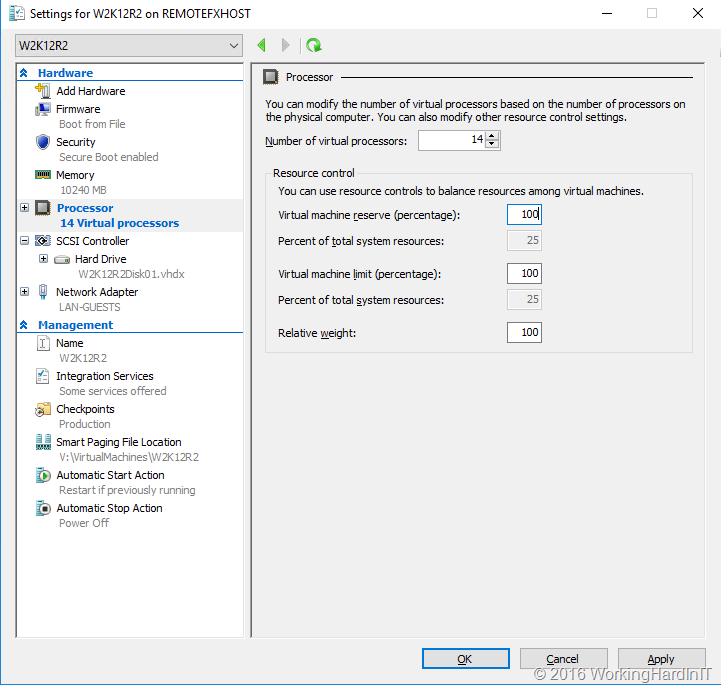This screenshot has height=685, width=721.
Task: Click the 'Secure Boot enabled' text
Action: click(x=109, y=157)
